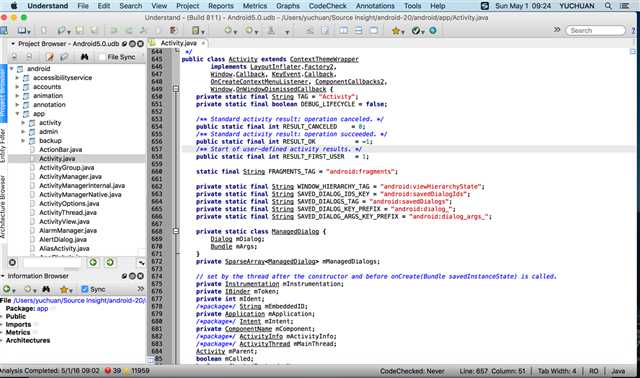Screen dimensions: 640x378
Task: Collapse the code fold at line 649
Action: pos(176,89)
